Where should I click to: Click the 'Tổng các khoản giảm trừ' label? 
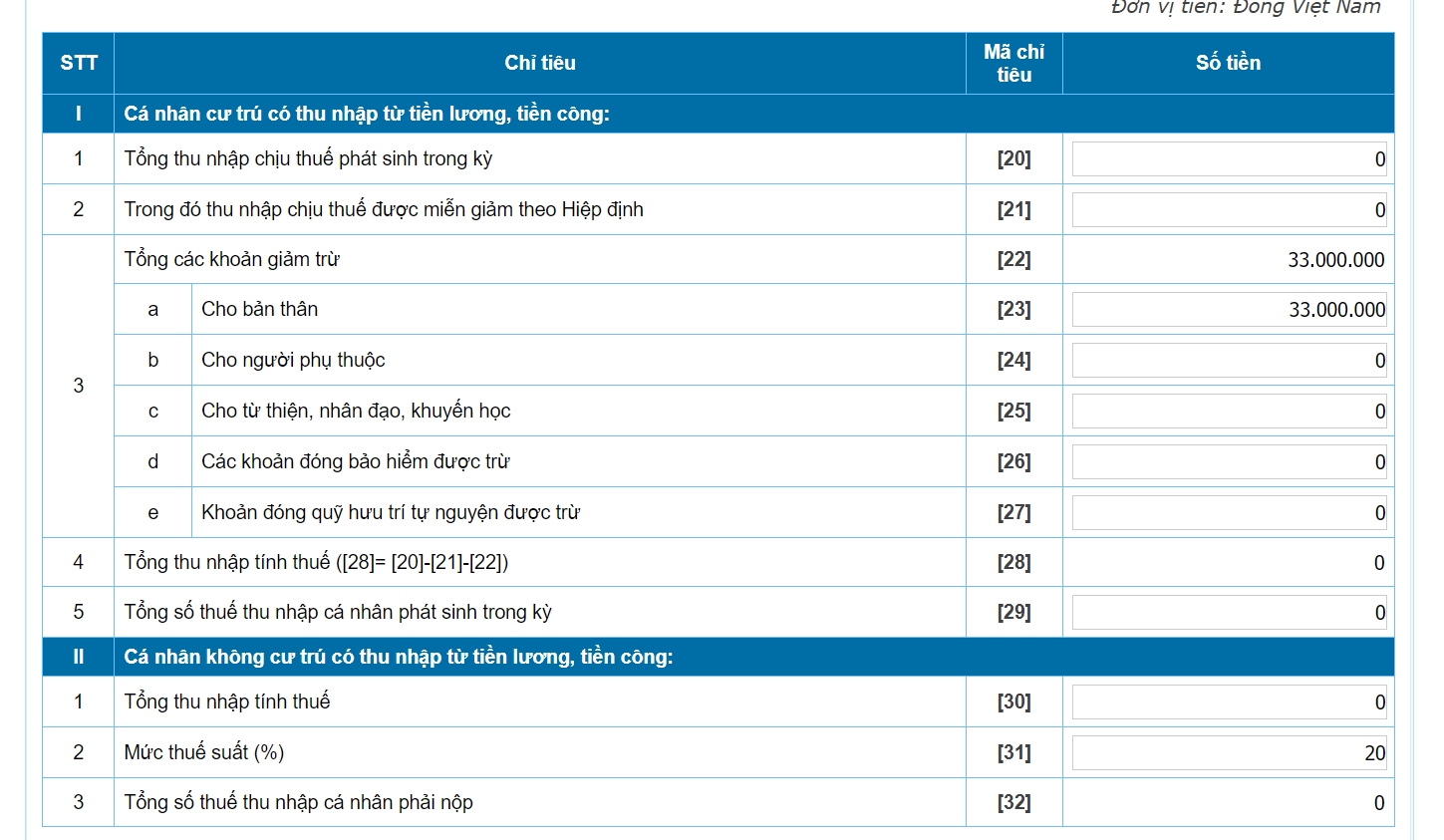(x=232, y=260)
